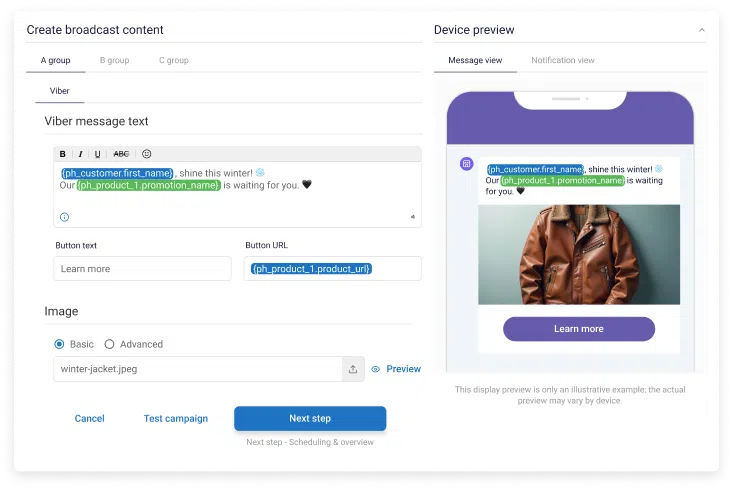Click Test campaign link
This screenshot has width=733, height=489.
(176, 418)
